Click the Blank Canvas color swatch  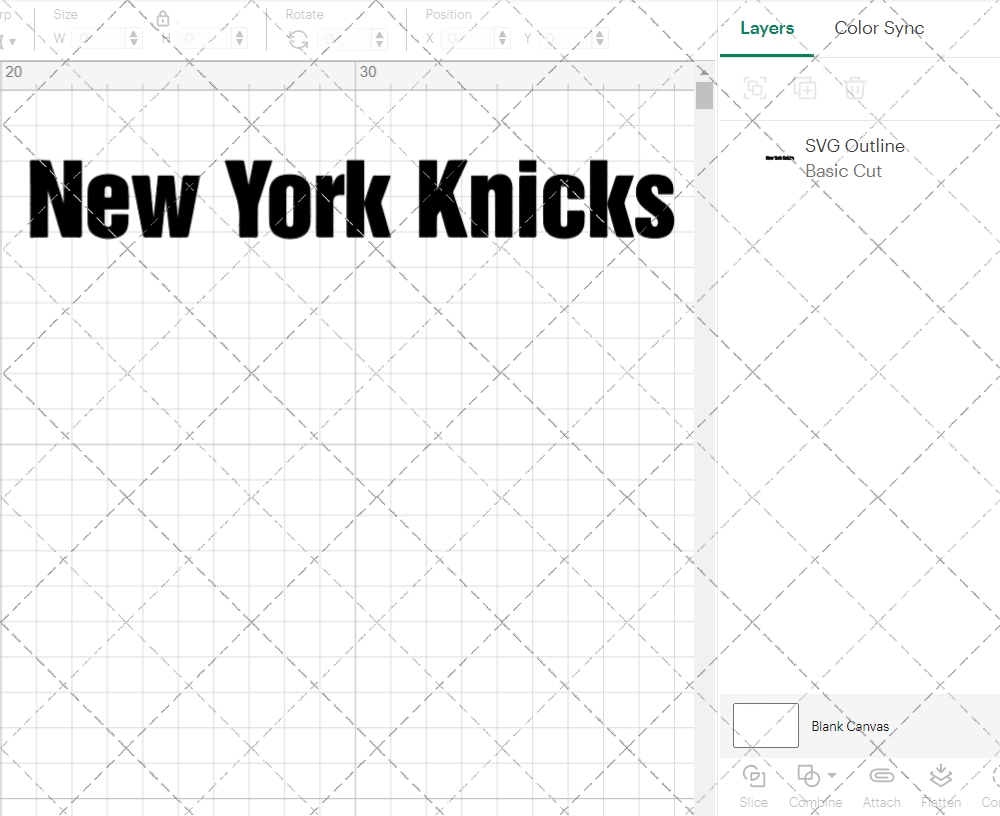[x=765, y=726]
